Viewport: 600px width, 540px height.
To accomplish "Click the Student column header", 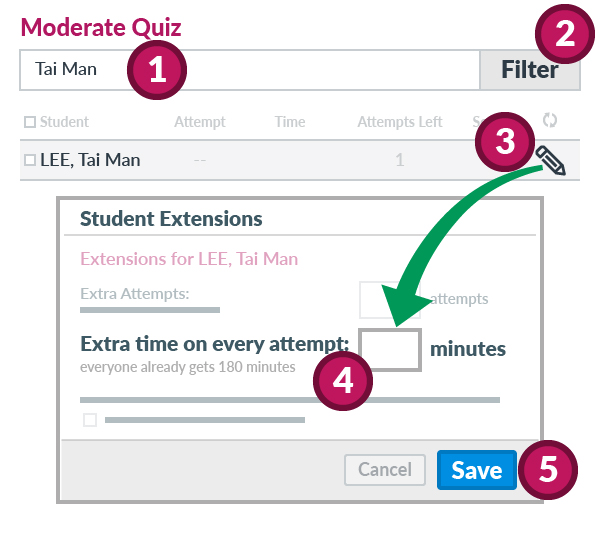I will 64,122.
